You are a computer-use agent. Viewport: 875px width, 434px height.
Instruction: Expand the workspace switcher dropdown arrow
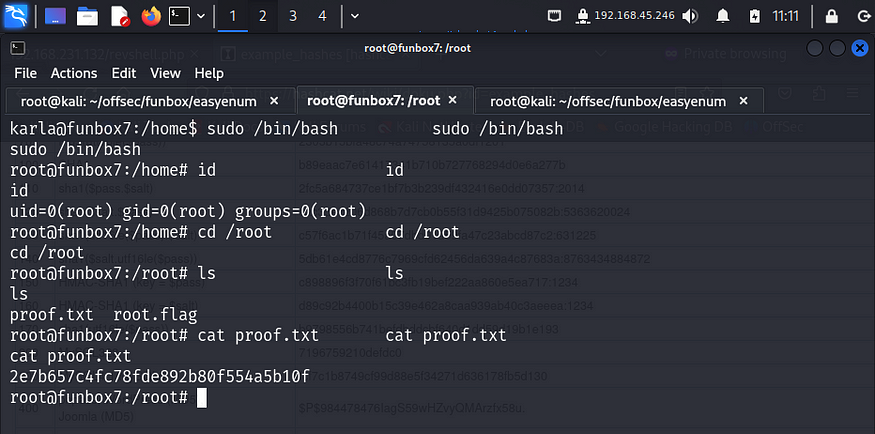point(355,16)
